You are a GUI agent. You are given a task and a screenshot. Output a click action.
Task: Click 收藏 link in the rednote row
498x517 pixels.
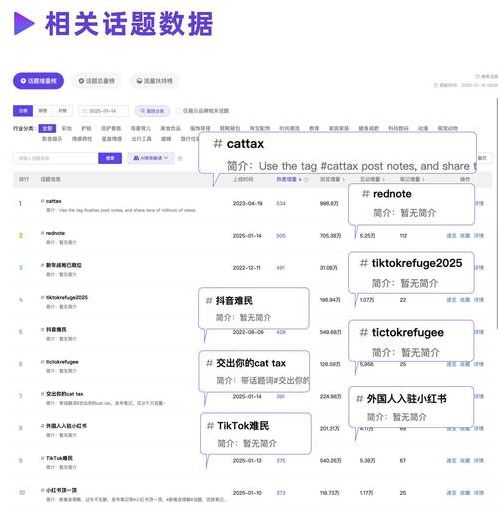click(465, 236)
